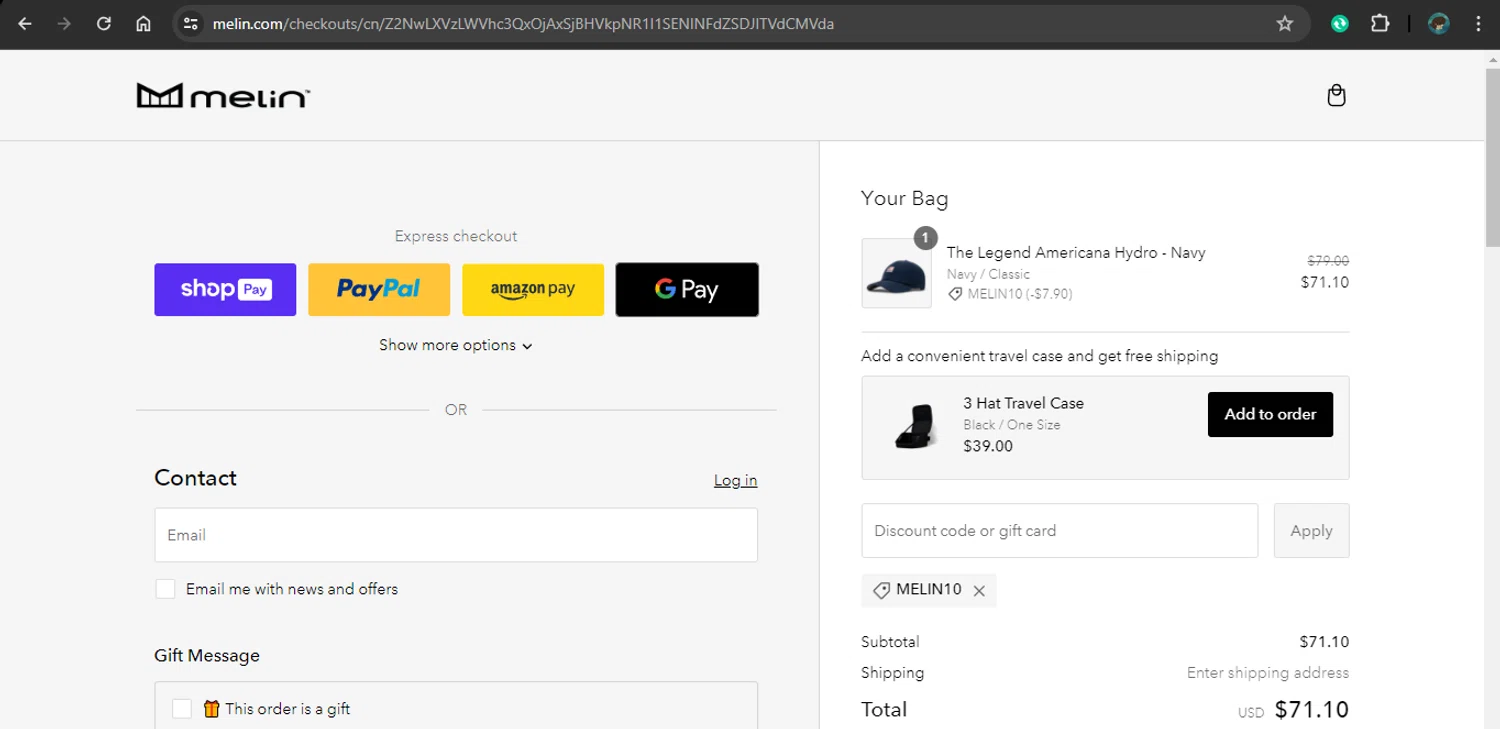This screenshot has width=1500, height=729.
Task: Click the 3 Hat Travel Case title
Action: pos(1023,403)
